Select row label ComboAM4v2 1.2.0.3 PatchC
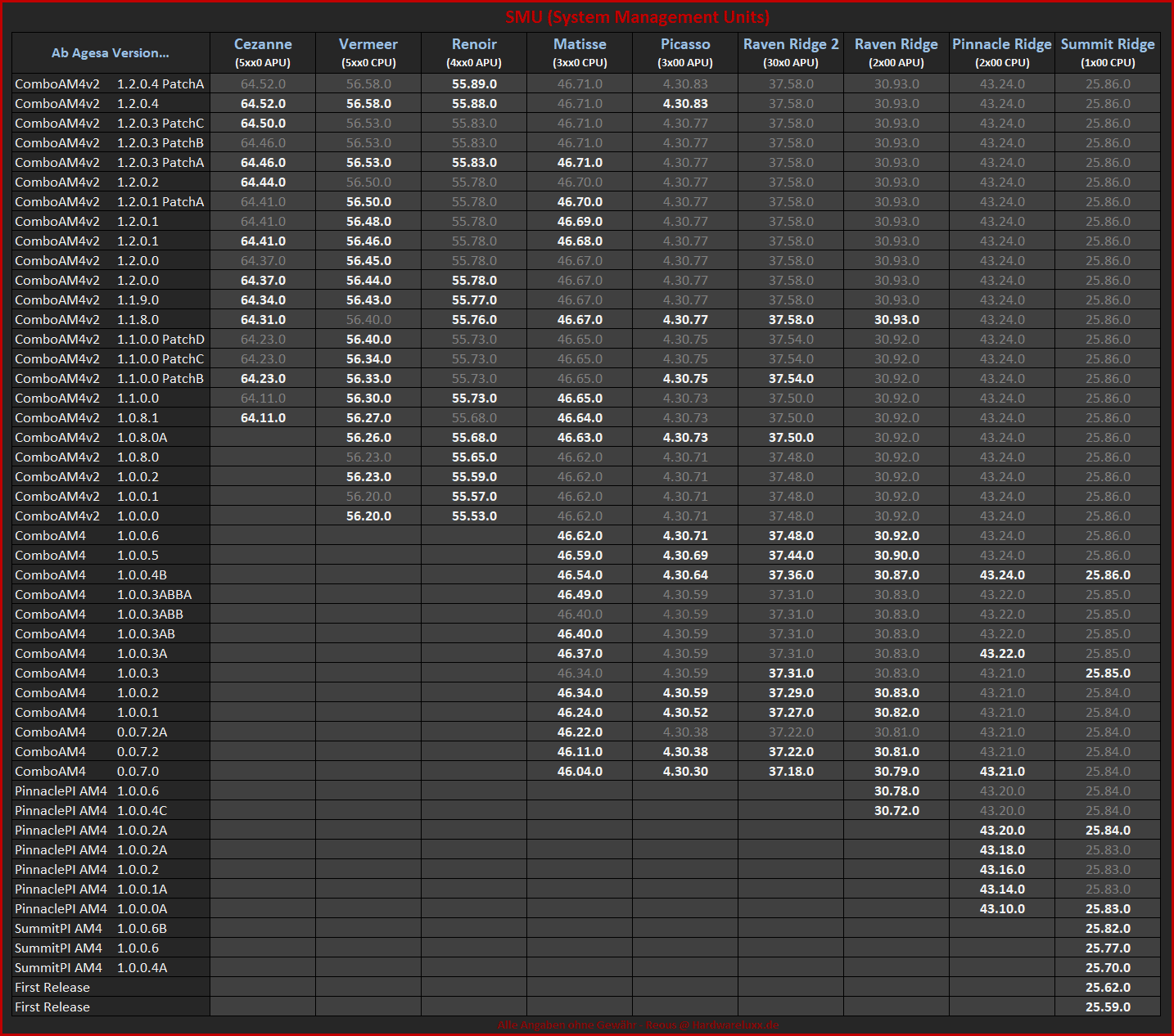1174x1036 pixels. pos(111,123)
